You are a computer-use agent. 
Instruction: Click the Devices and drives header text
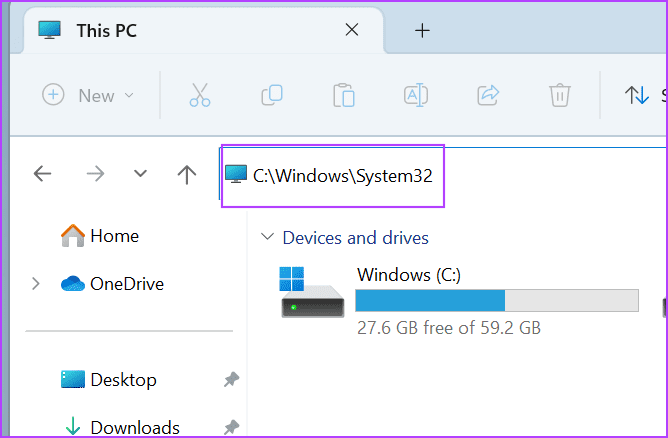(356, 238)
